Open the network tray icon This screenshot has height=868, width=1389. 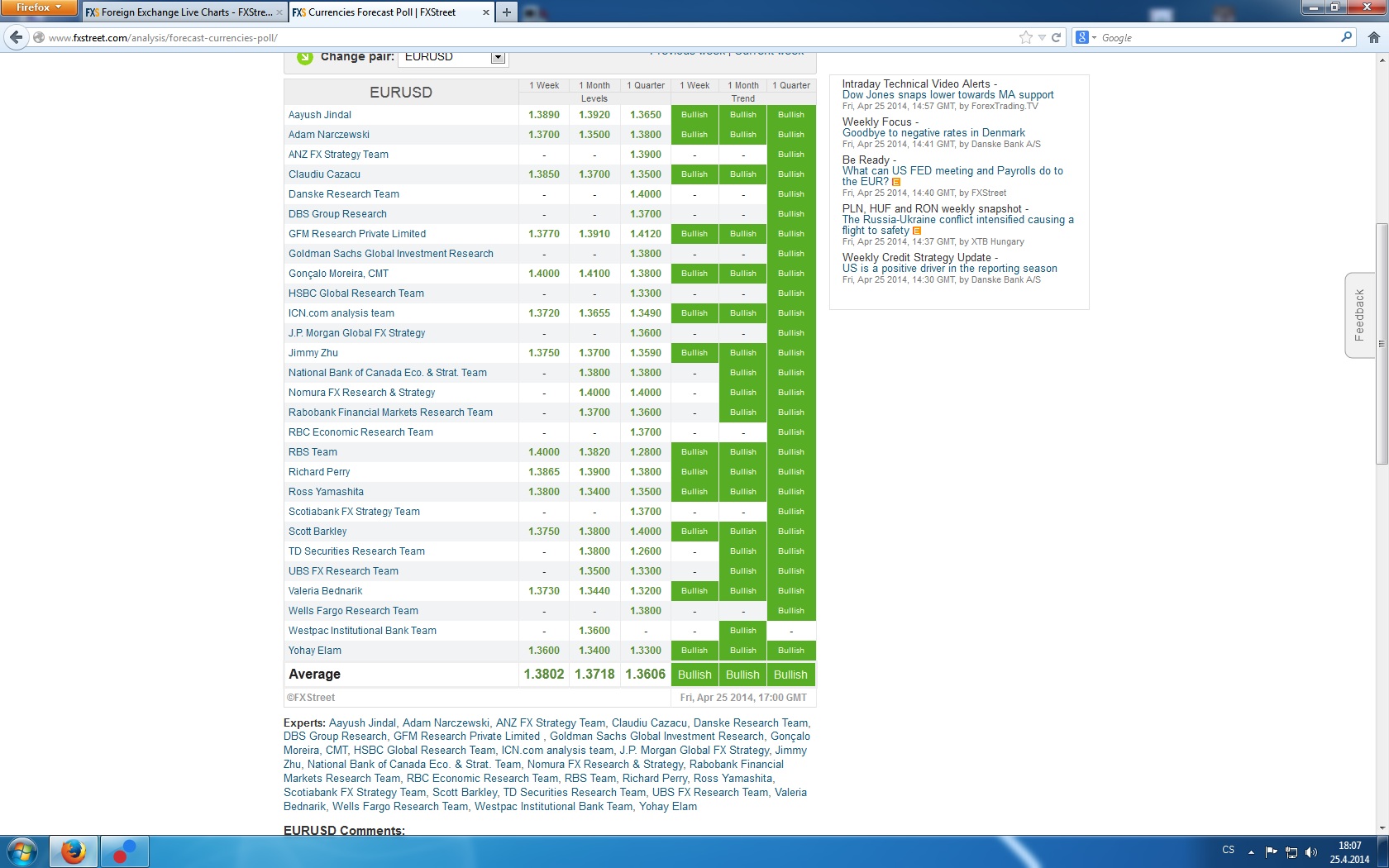pos(1291,851)
